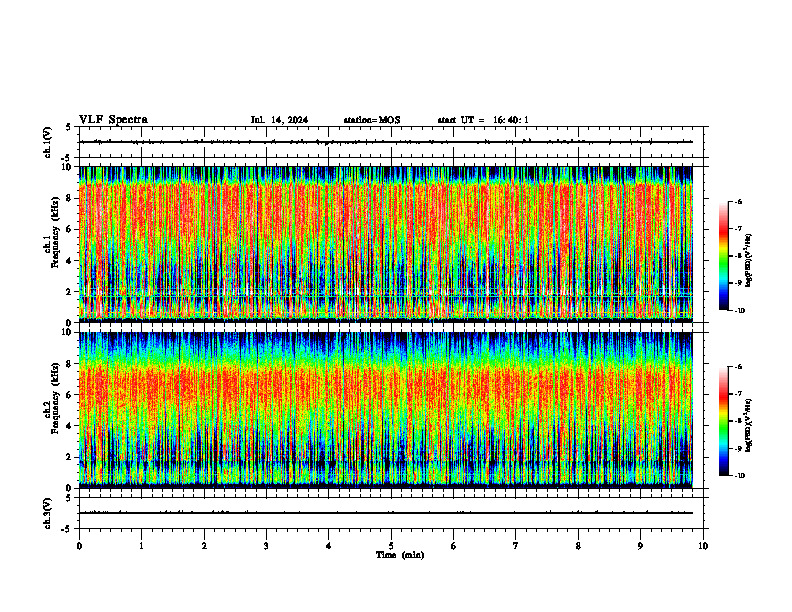Click the ch.3(V) waveform trace panel
The width and height of the screenshot is (792, 612).
point(391,513)
